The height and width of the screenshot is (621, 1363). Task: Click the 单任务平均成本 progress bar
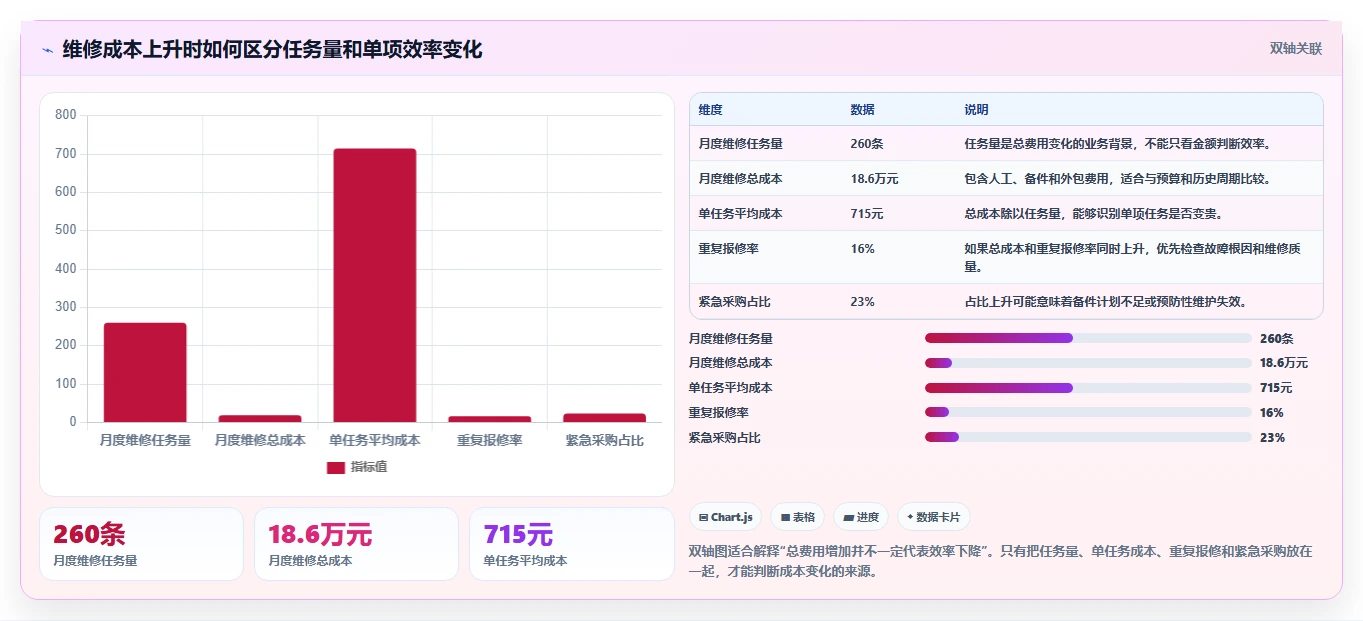1088,388
